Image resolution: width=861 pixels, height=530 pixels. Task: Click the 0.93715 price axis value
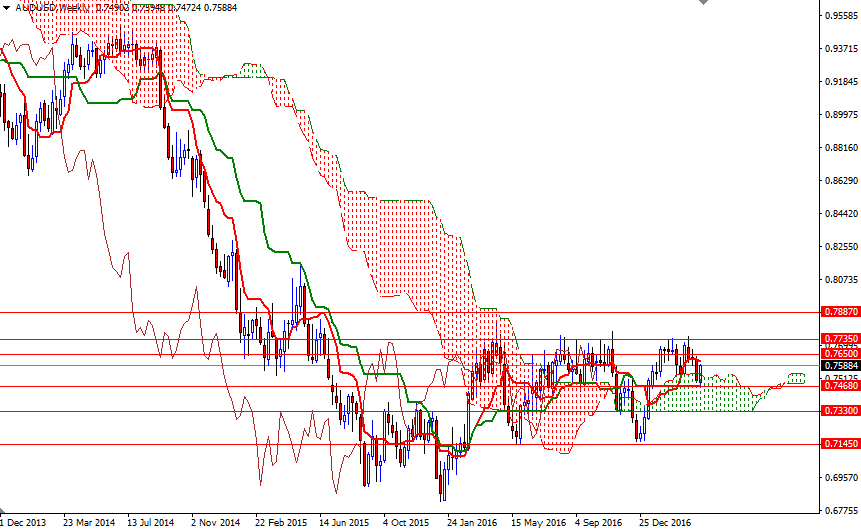(x=841, y=49)
